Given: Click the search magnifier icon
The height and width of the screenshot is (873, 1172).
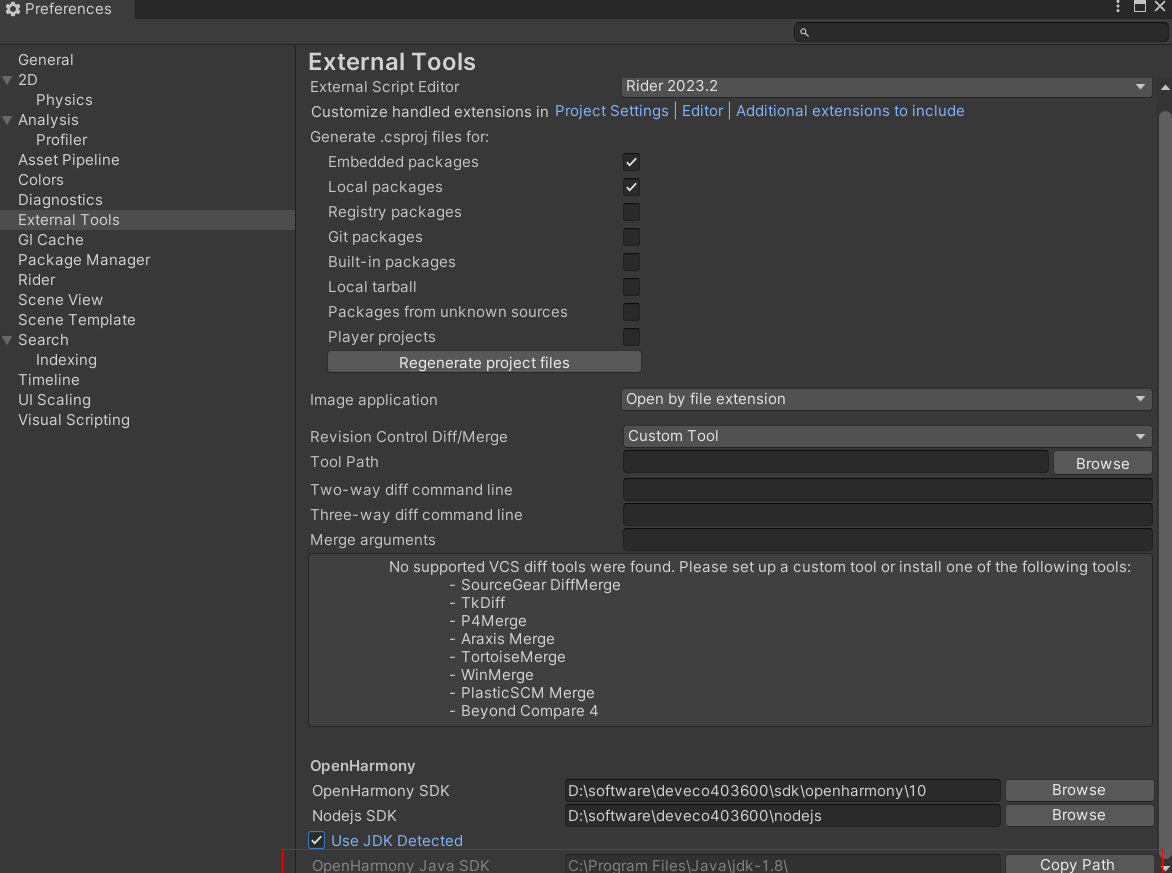Looking at the screenshot, I should (804, 32).
